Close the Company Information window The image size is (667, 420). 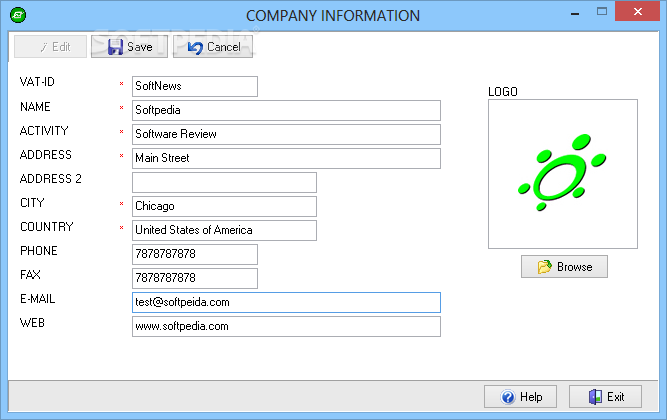[637, 11]
